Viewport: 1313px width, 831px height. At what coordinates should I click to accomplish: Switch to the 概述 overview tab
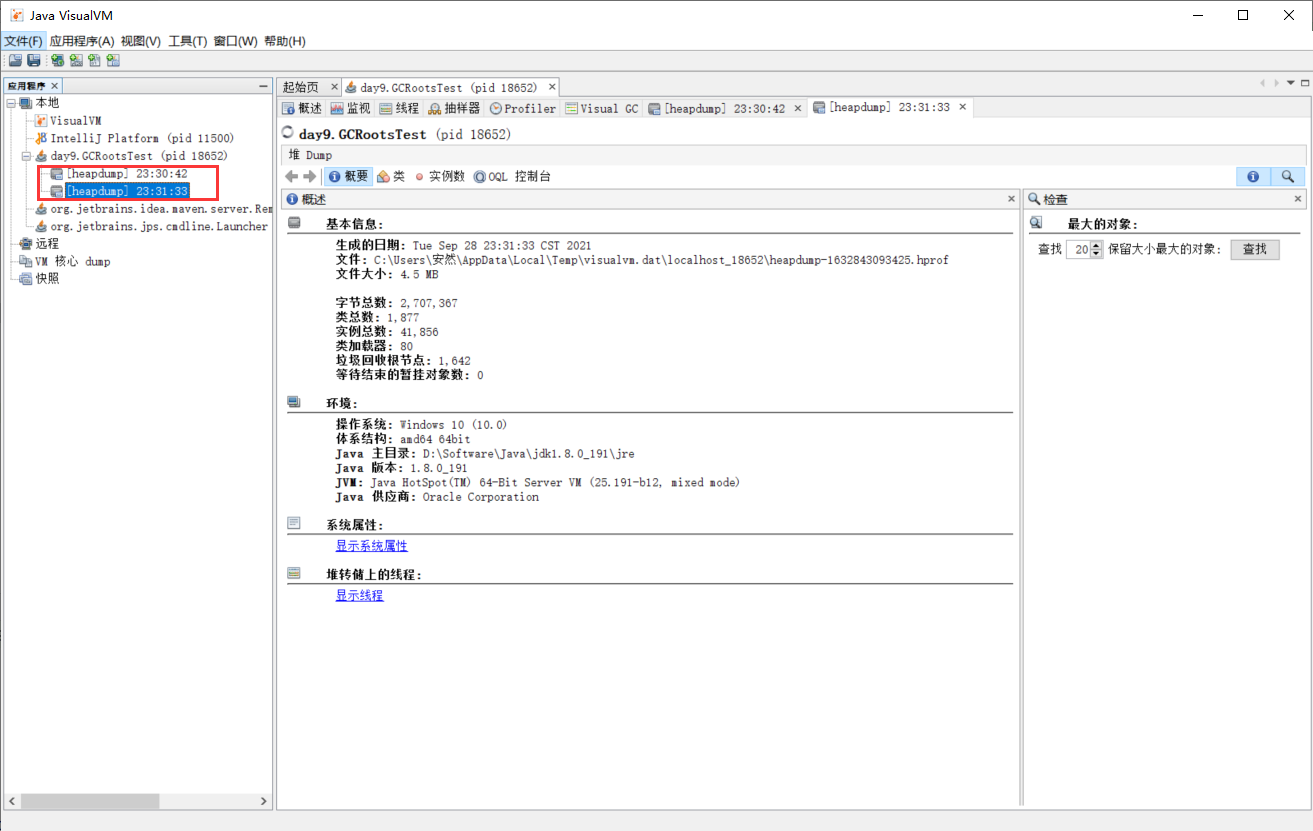(302, 108)
